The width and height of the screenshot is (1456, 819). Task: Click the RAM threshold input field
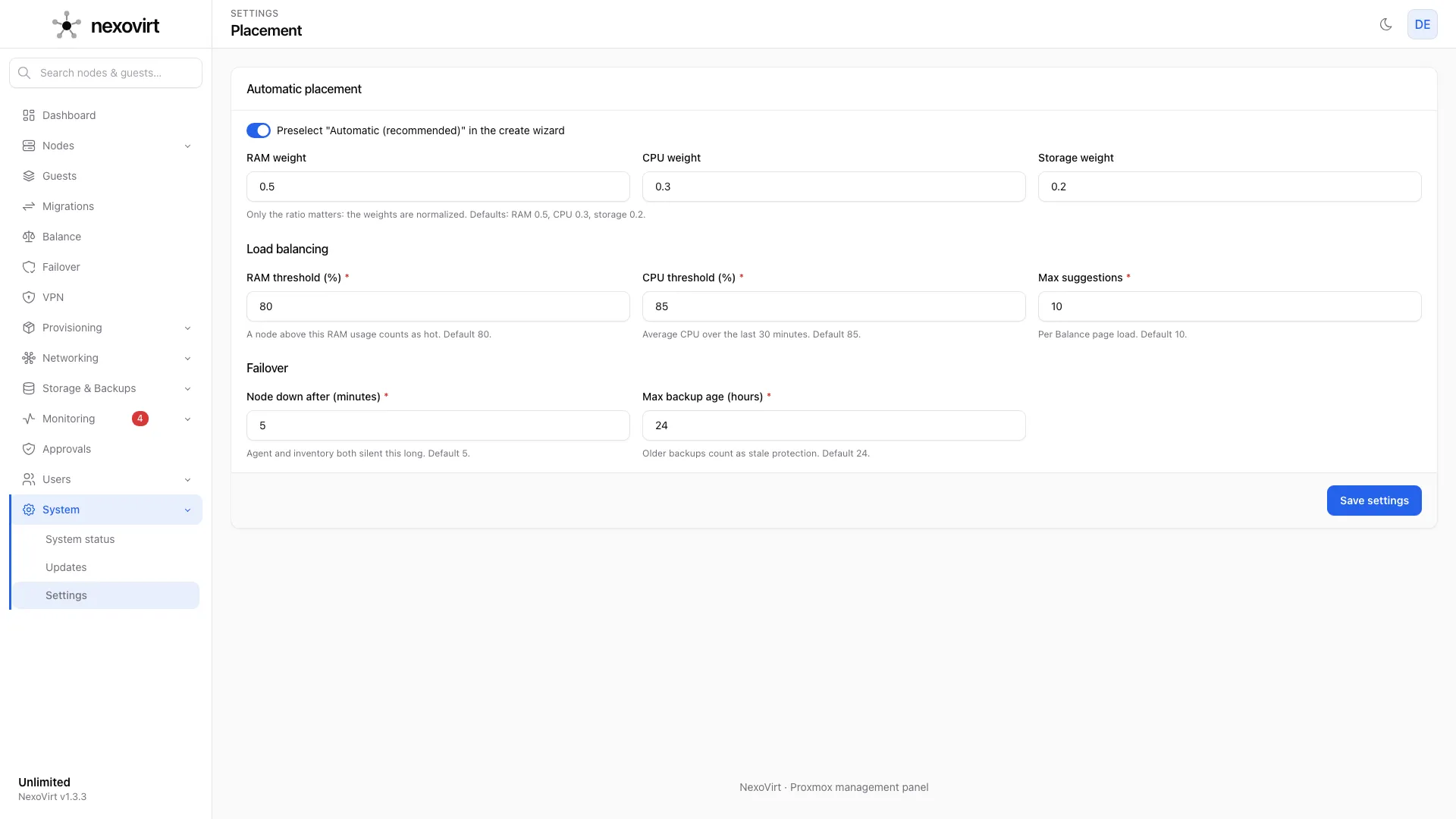pos(438,306)
